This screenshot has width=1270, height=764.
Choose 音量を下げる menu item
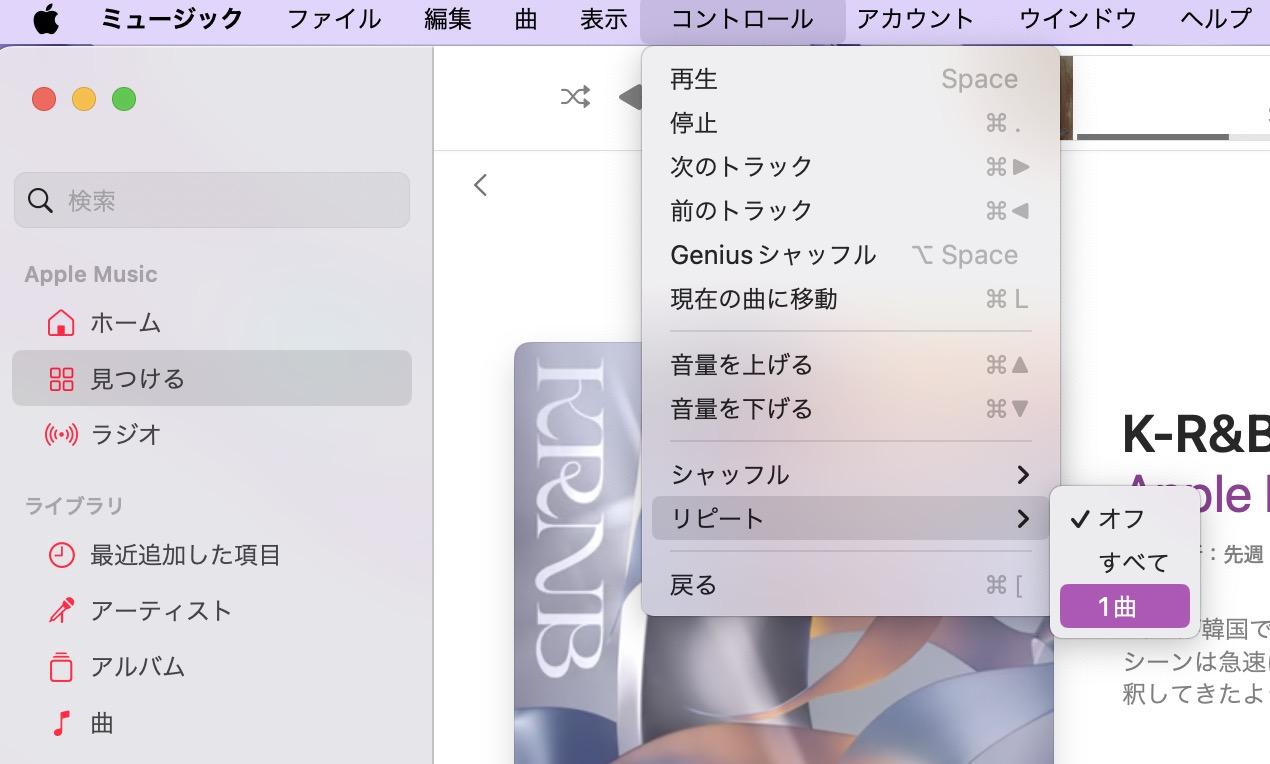850,409
